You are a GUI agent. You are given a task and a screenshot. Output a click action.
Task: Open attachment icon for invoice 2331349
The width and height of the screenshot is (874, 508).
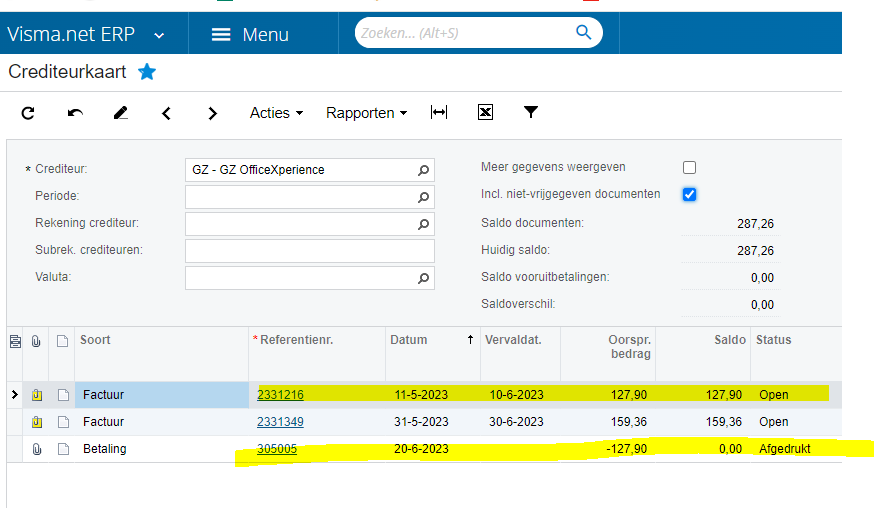[37, 422]
